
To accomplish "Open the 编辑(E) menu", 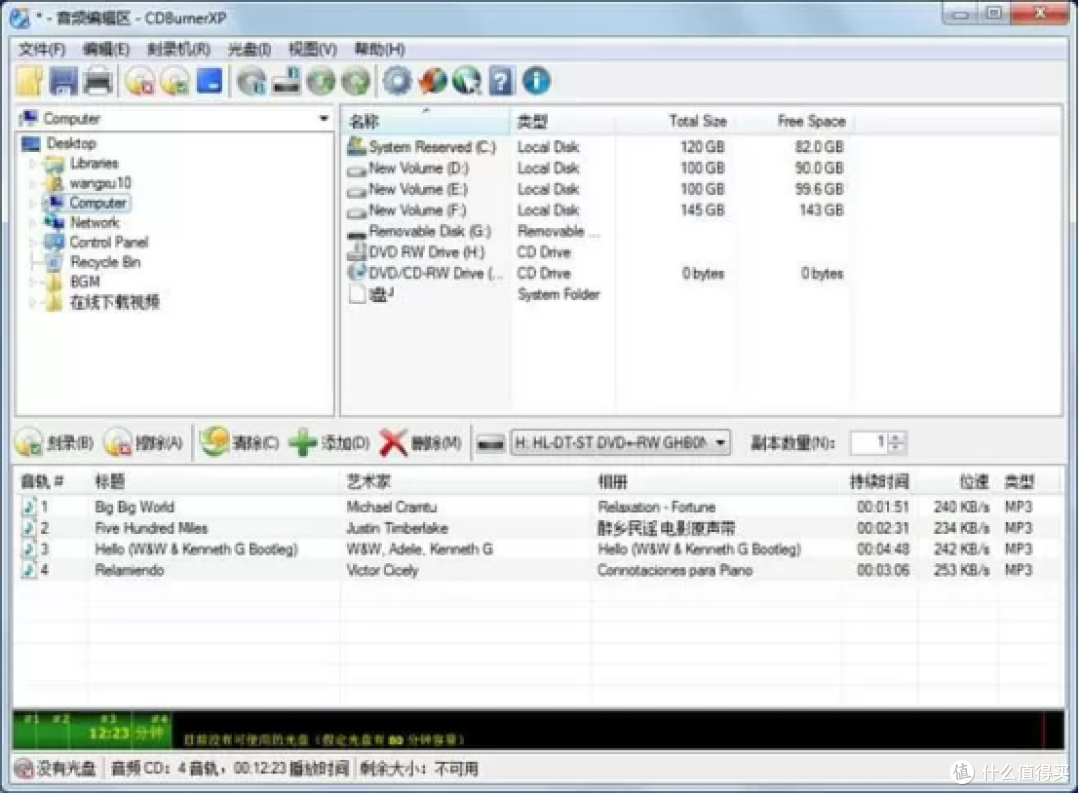I will (106, 50).
